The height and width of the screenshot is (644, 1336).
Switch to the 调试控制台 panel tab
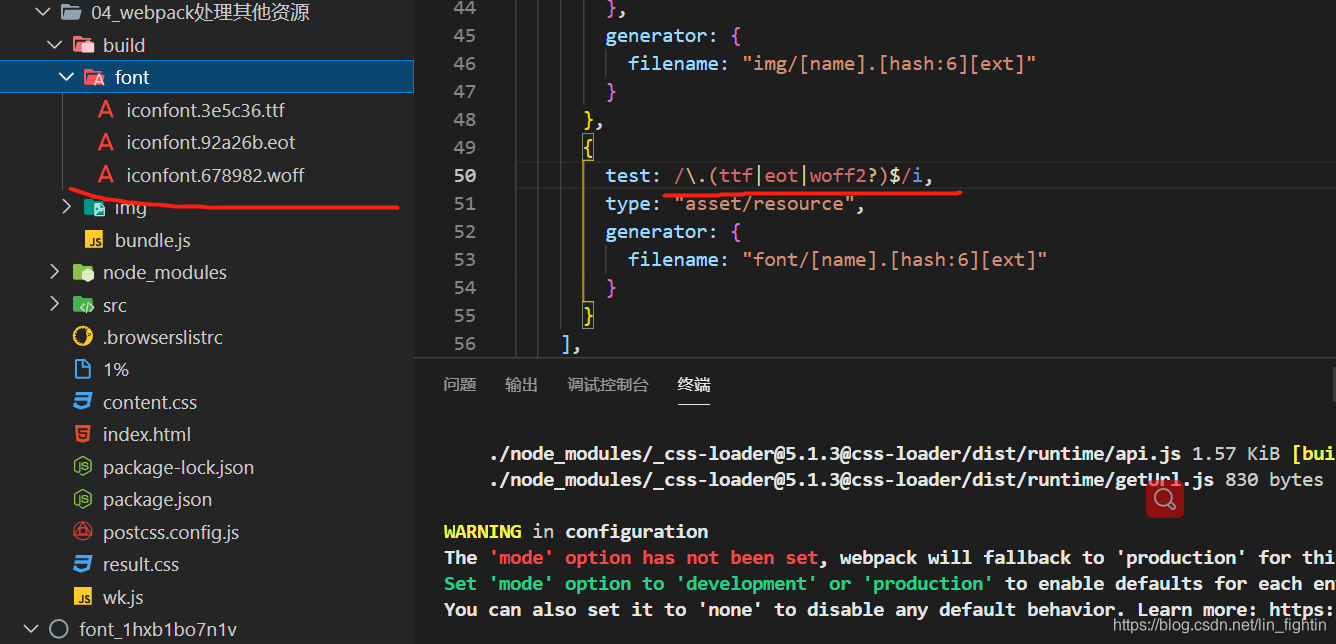[x=608, y=385]
